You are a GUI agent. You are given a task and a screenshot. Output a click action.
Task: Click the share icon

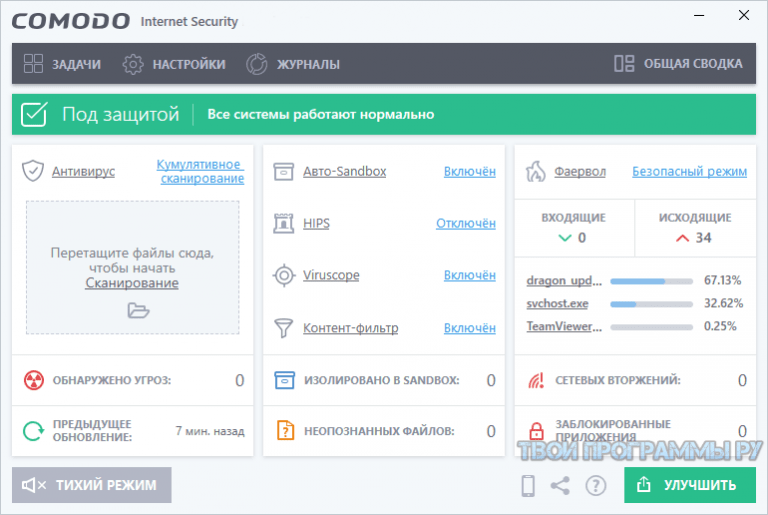tap(560, 486)
